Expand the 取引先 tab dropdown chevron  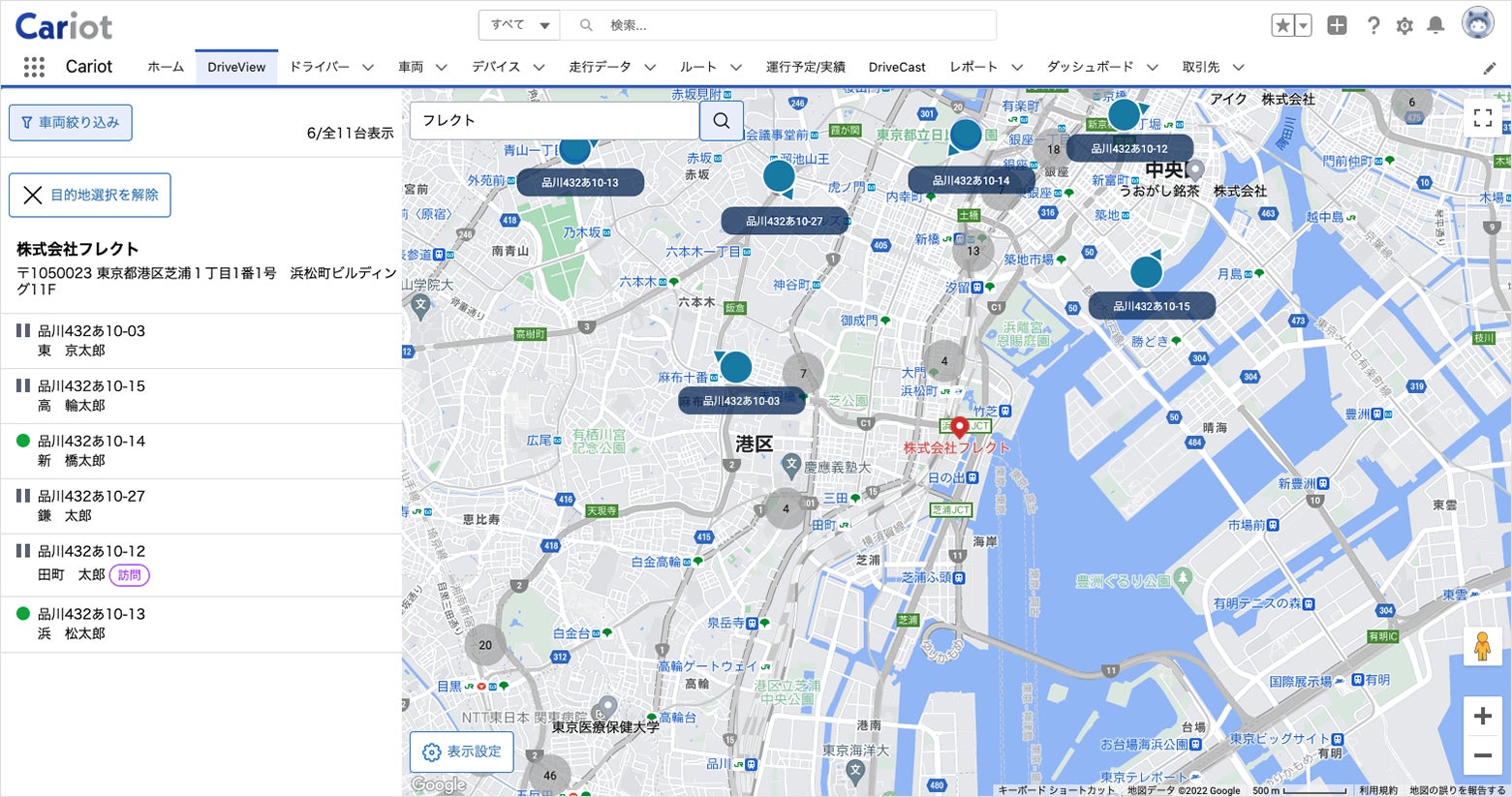(x=1238, y=68)
